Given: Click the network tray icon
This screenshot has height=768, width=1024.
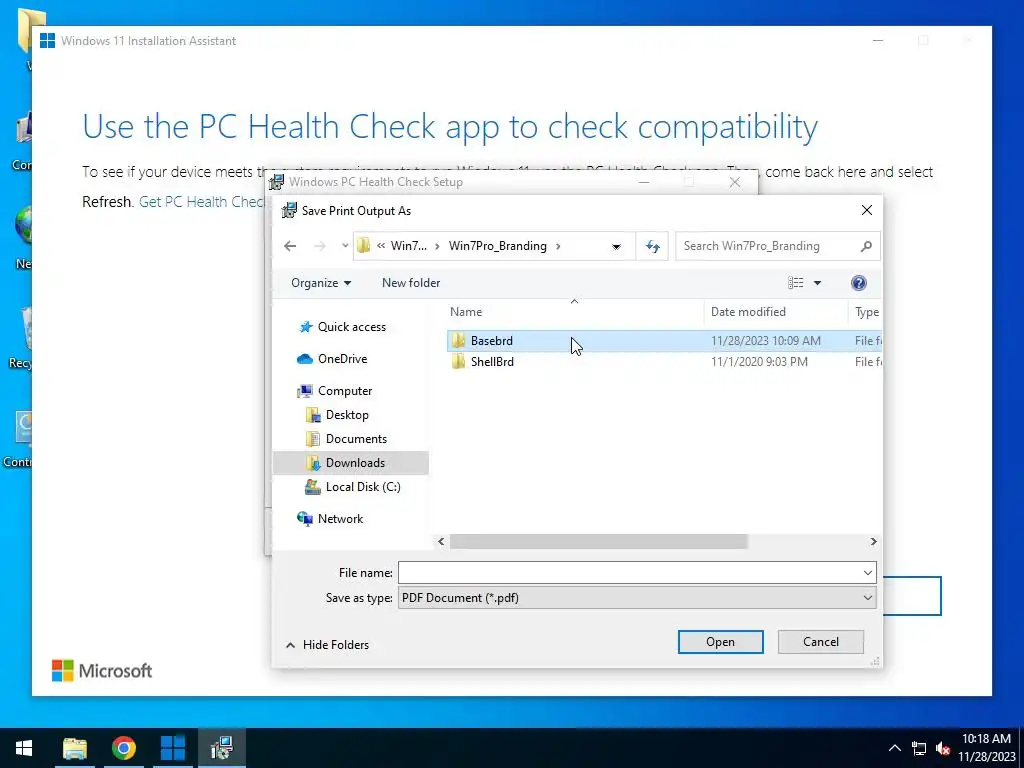Looking at the screenshot, I should 919,748.
